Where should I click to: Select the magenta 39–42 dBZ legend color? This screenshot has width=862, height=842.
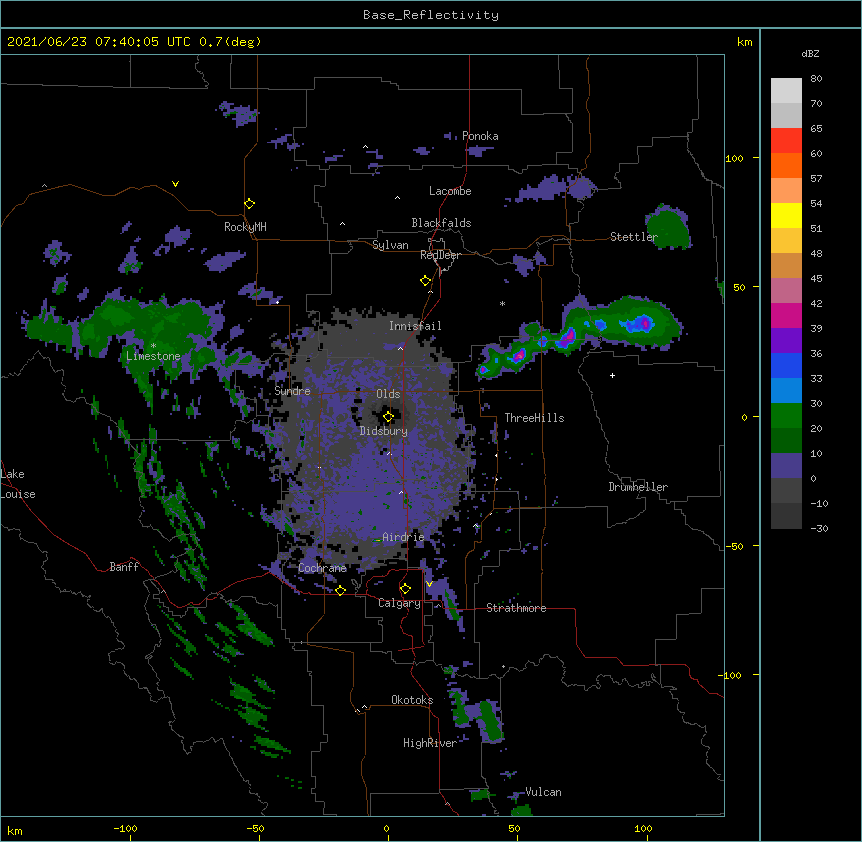786,315
